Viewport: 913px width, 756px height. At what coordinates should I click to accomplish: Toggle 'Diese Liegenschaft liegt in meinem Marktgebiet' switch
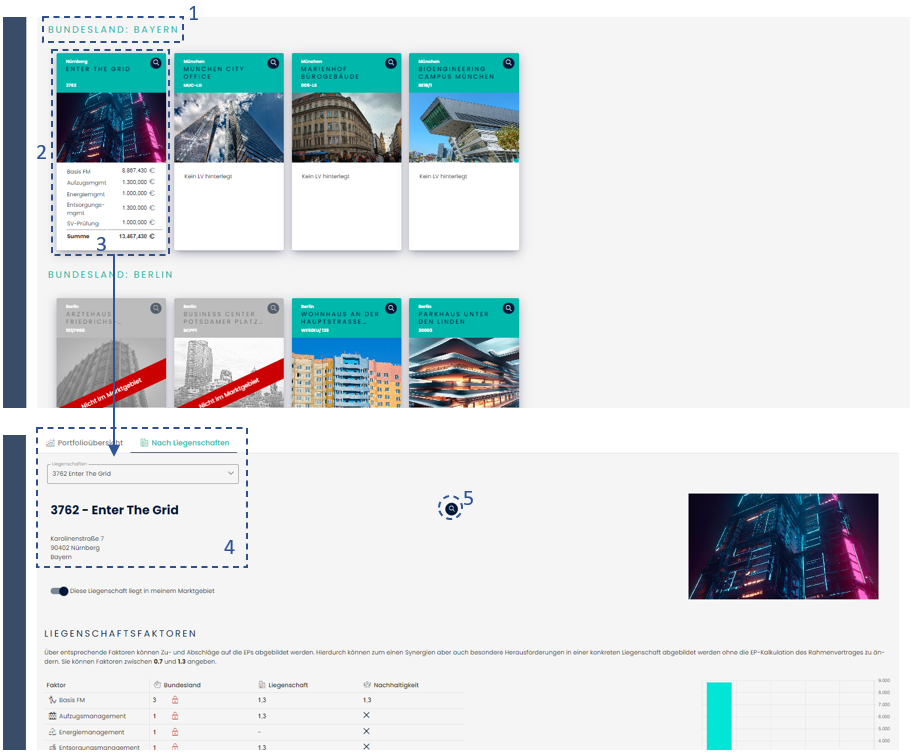point(59,591)
